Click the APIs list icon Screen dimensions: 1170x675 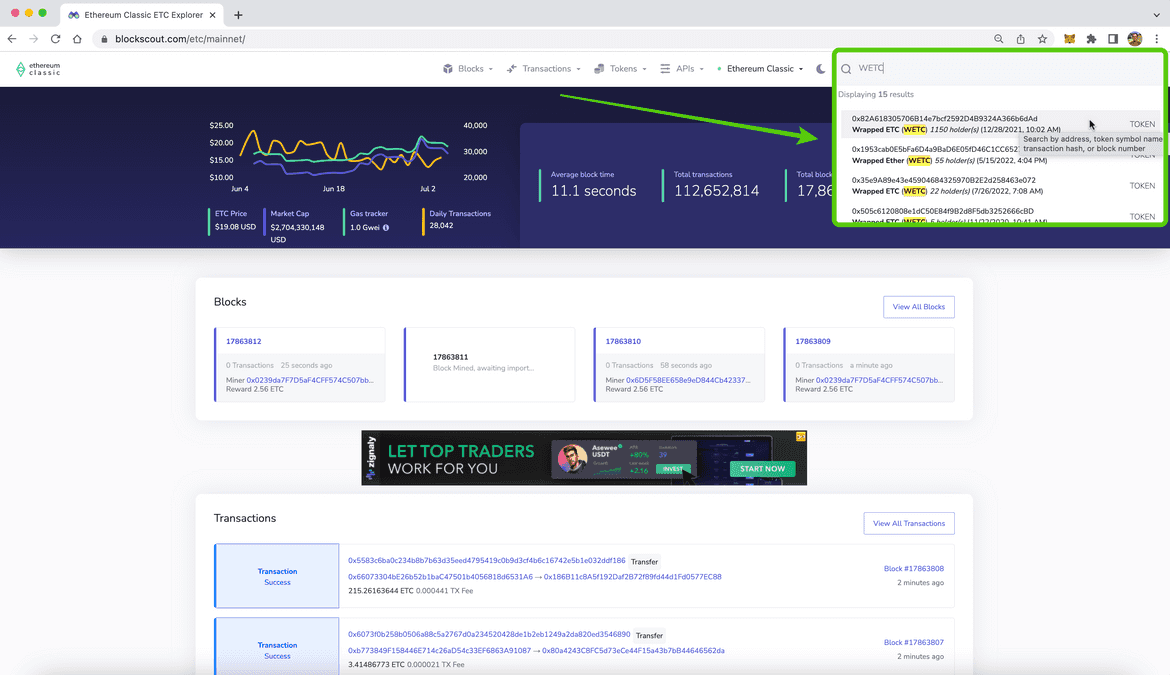665,68
